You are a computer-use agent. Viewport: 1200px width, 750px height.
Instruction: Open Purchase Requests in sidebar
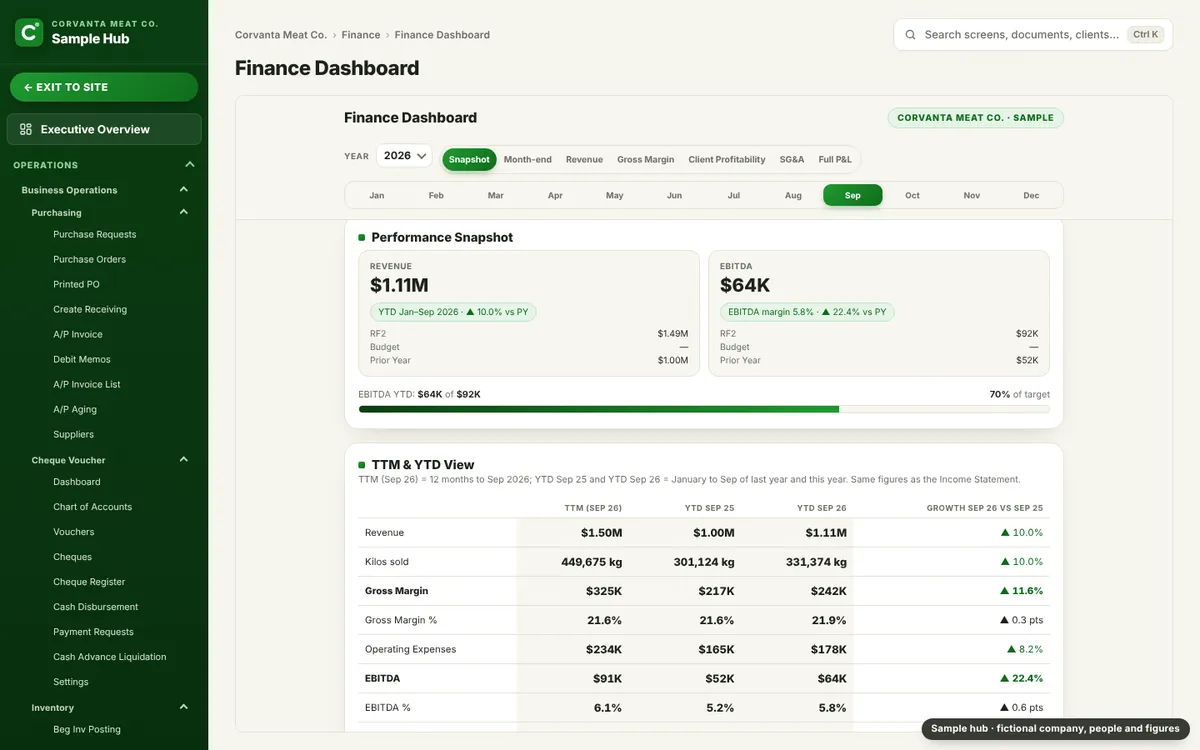coord(94,234)
